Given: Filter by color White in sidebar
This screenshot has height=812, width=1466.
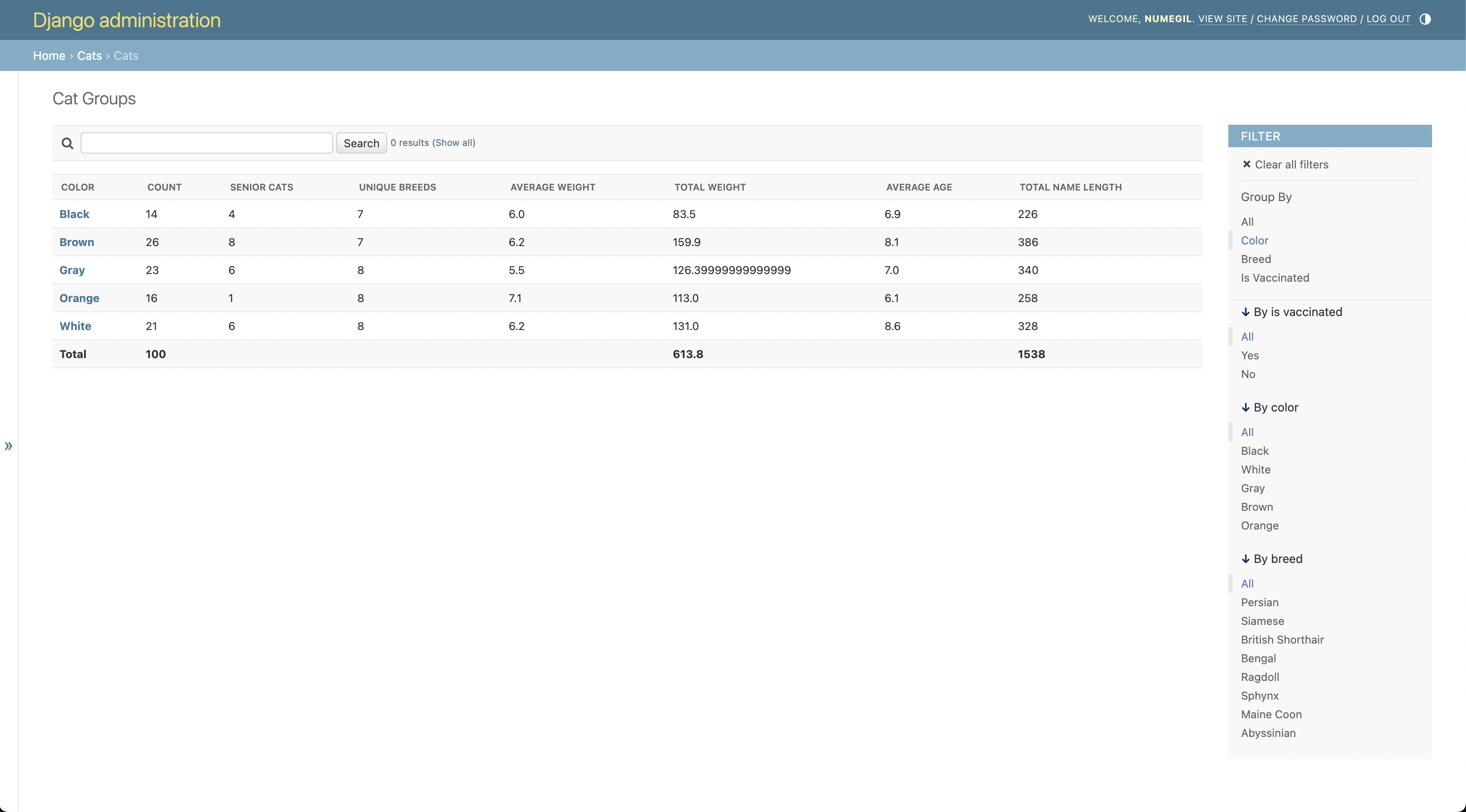Looking at the screenshot, I should coord(1255,470).
